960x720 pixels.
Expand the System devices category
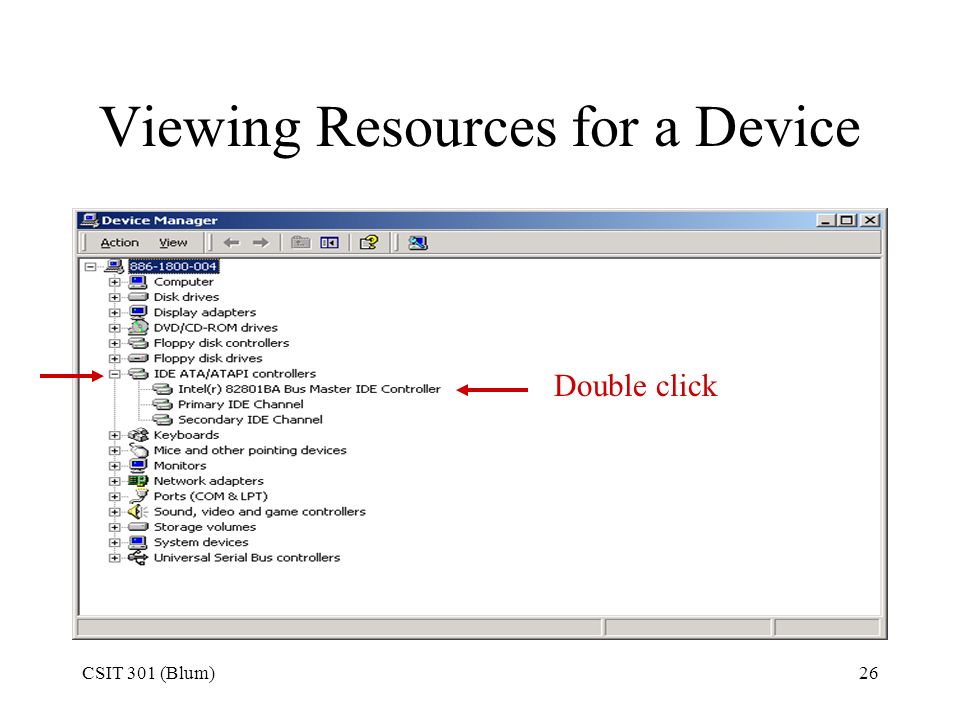[x=114, y=542]
